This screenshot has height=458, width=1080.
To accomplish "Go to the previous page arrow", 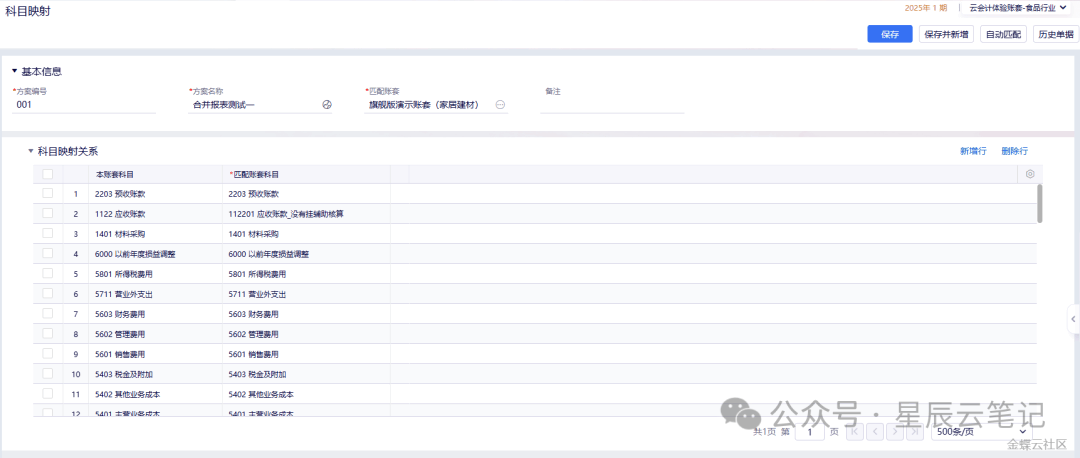I will click(x=874, y=432).
